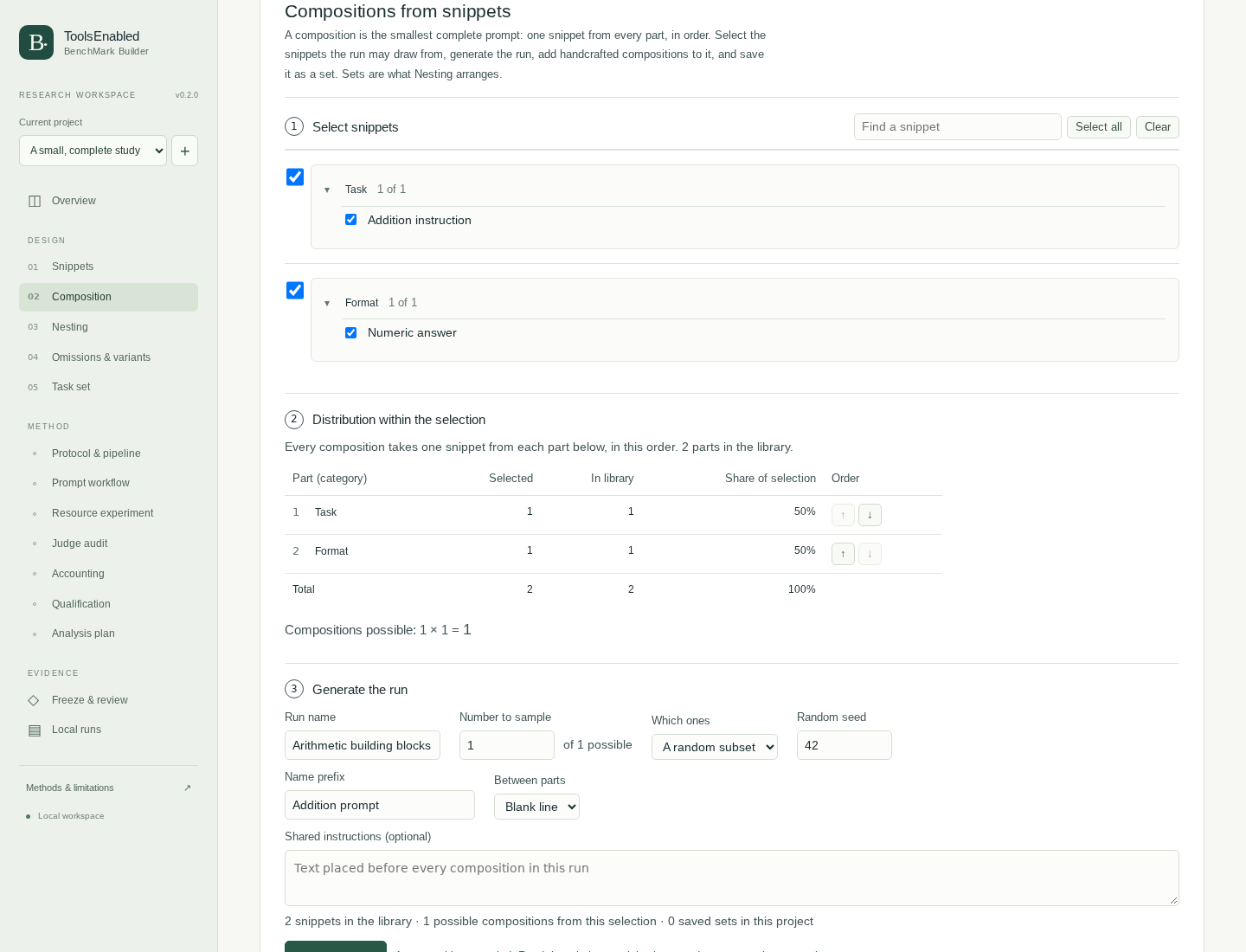Image resolution: width=1246 pixels, height=952 pixels.
Task: Collapse the Task snippet group
Action: 327,190
